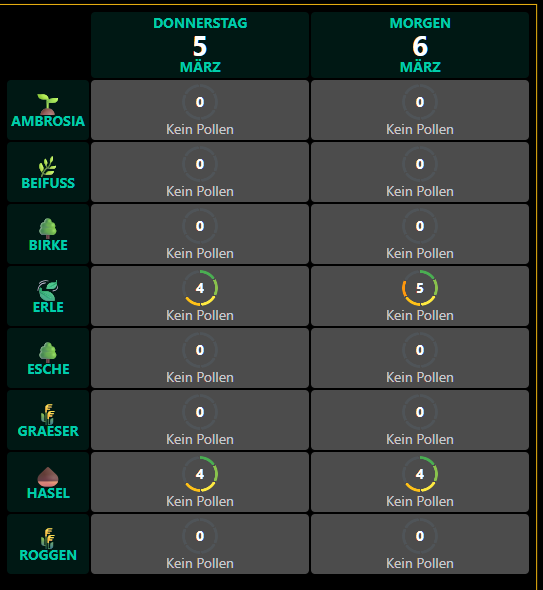Select Hasel gauge showing 4 on Donnerstag
Image resolution: width=543 pixels, height=590 pixels.
tap(200, 474)
